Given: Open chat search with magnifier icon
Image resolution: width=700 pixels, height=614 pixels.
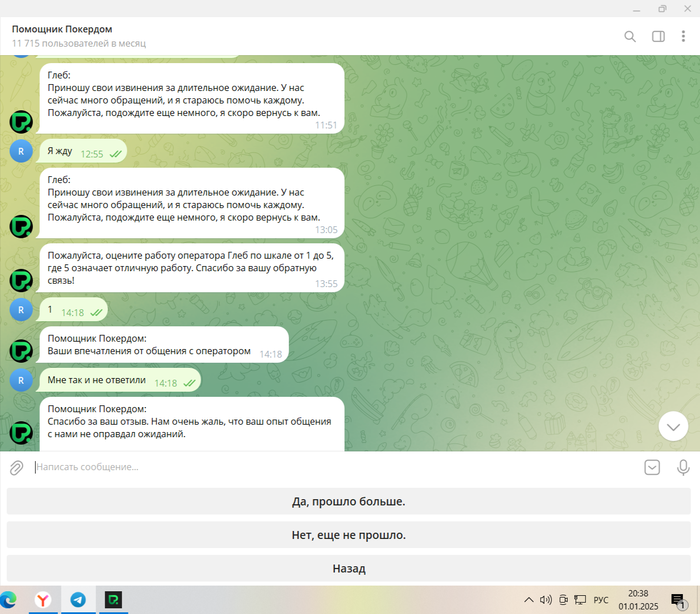Looking at the screenshot, I should (630, 36).
